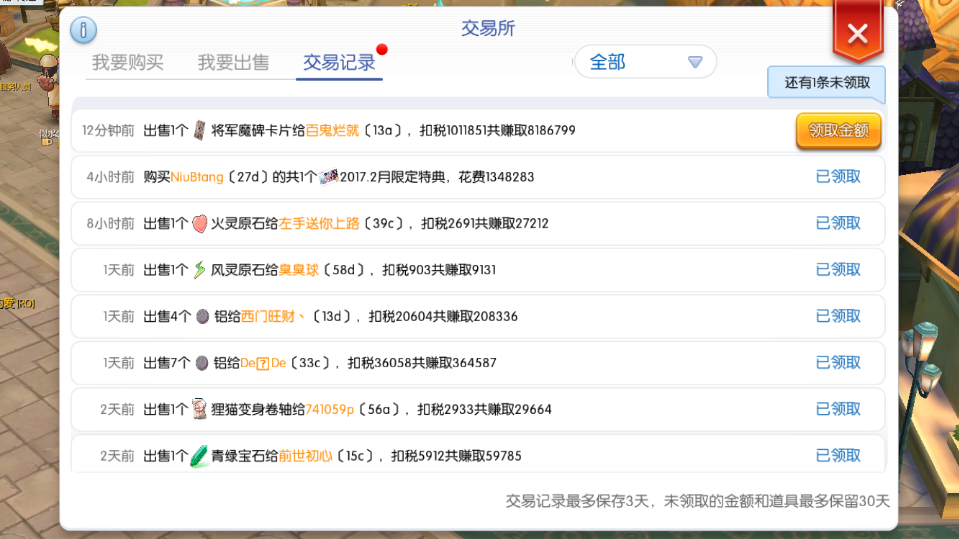The height and width of the screenshot is (539, 959).
Task: Tap the 风灵原石 lightning icon
Action: 199,270
